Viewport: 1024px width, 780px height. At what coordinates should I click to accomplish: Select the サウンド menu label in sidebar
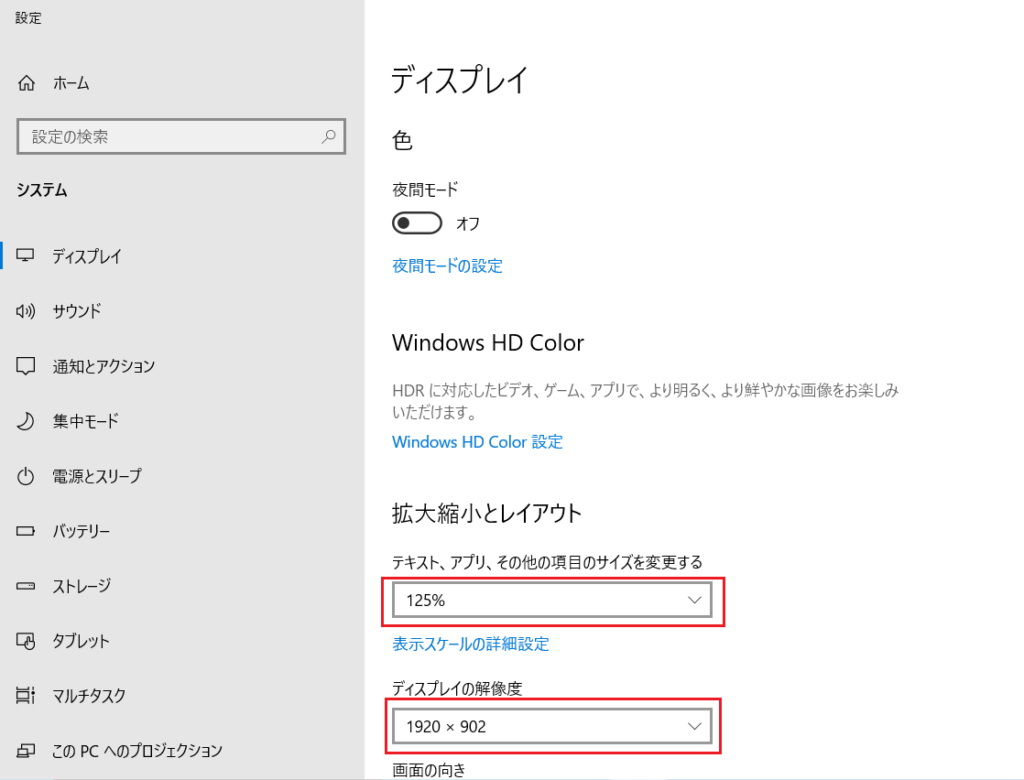coord(77,311)
